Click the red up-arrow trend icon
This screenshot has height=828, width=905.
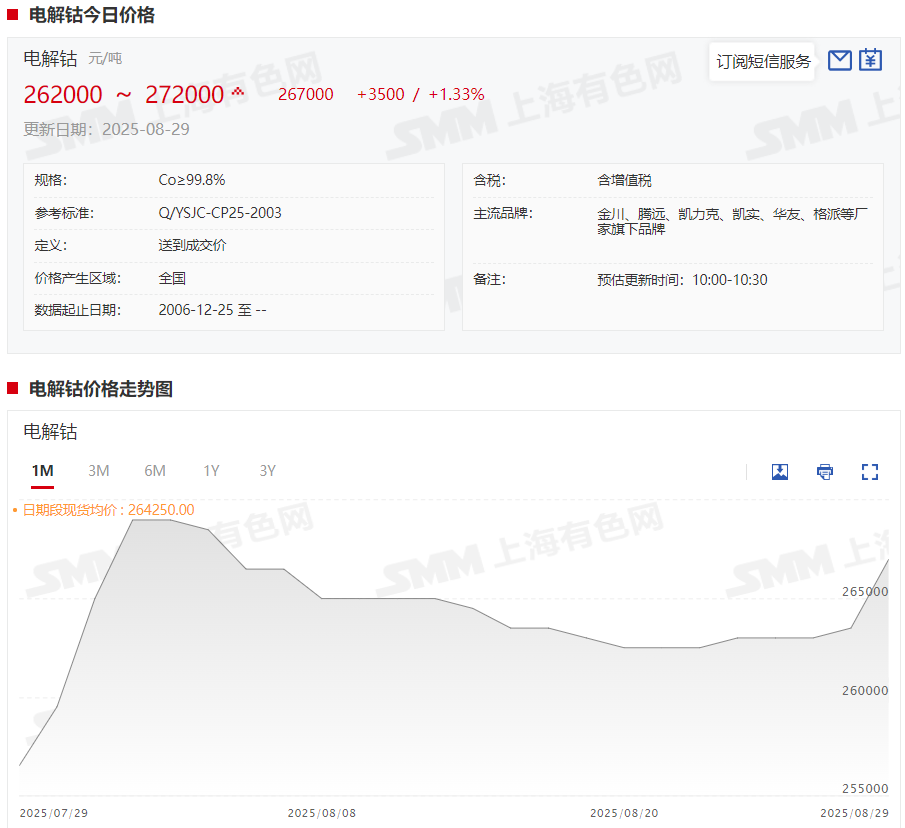(x=238, y=93)
